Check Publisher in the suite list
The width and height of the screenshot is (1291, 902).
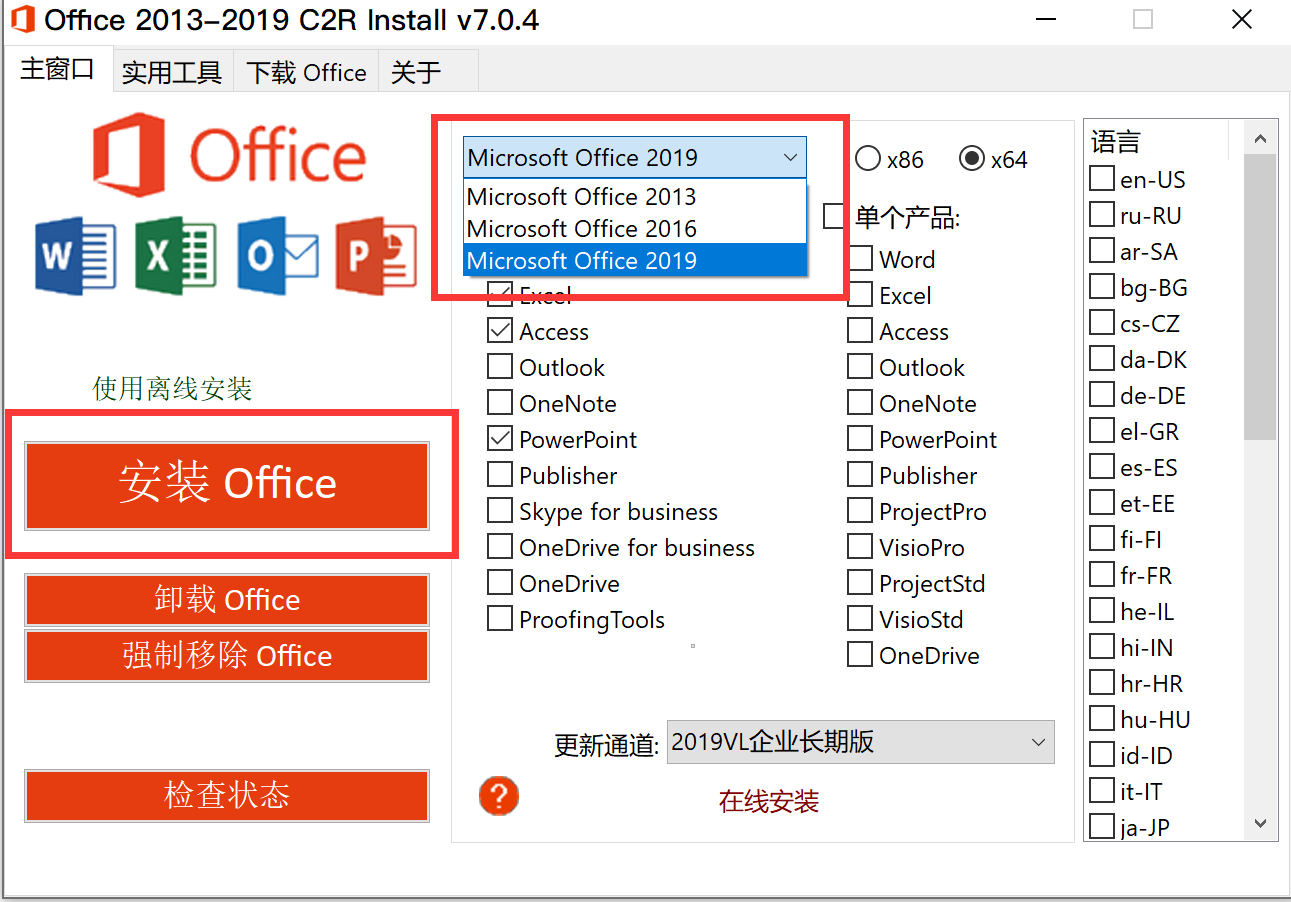pyautogui.click(x=500, y=475)
